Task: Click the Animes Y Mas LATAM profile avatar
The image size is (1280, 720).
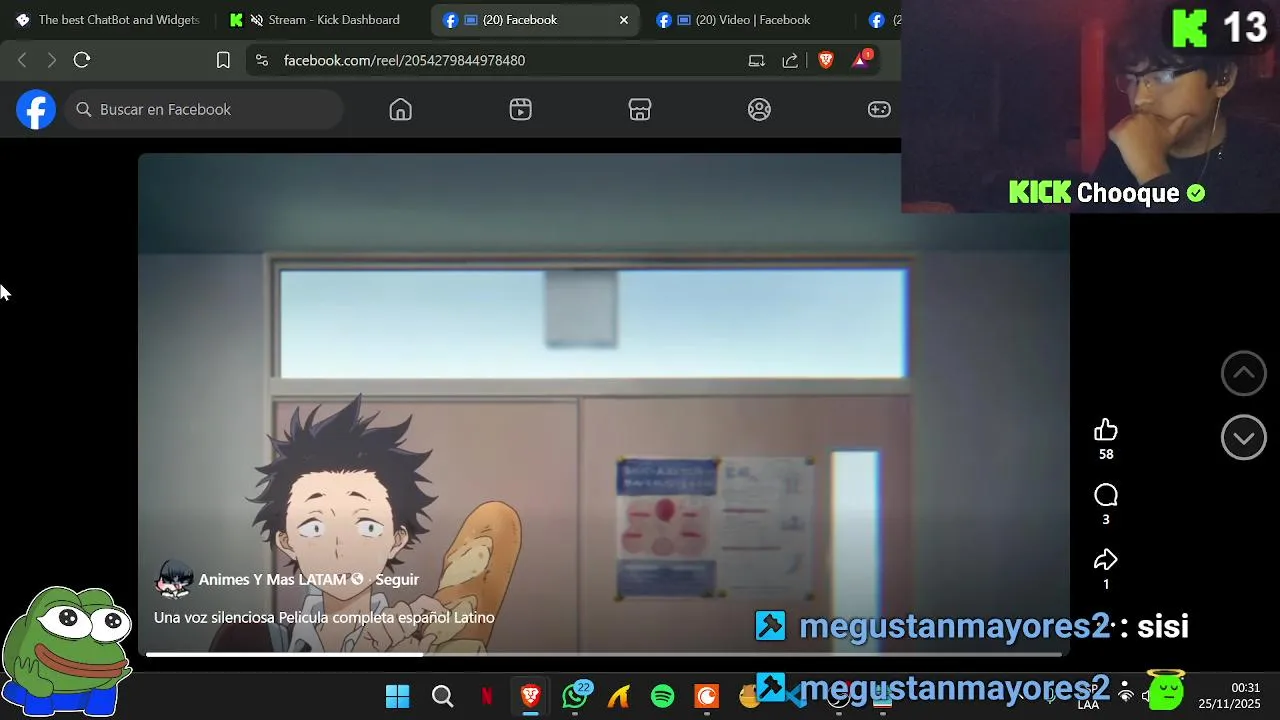Action: [173, 579]
